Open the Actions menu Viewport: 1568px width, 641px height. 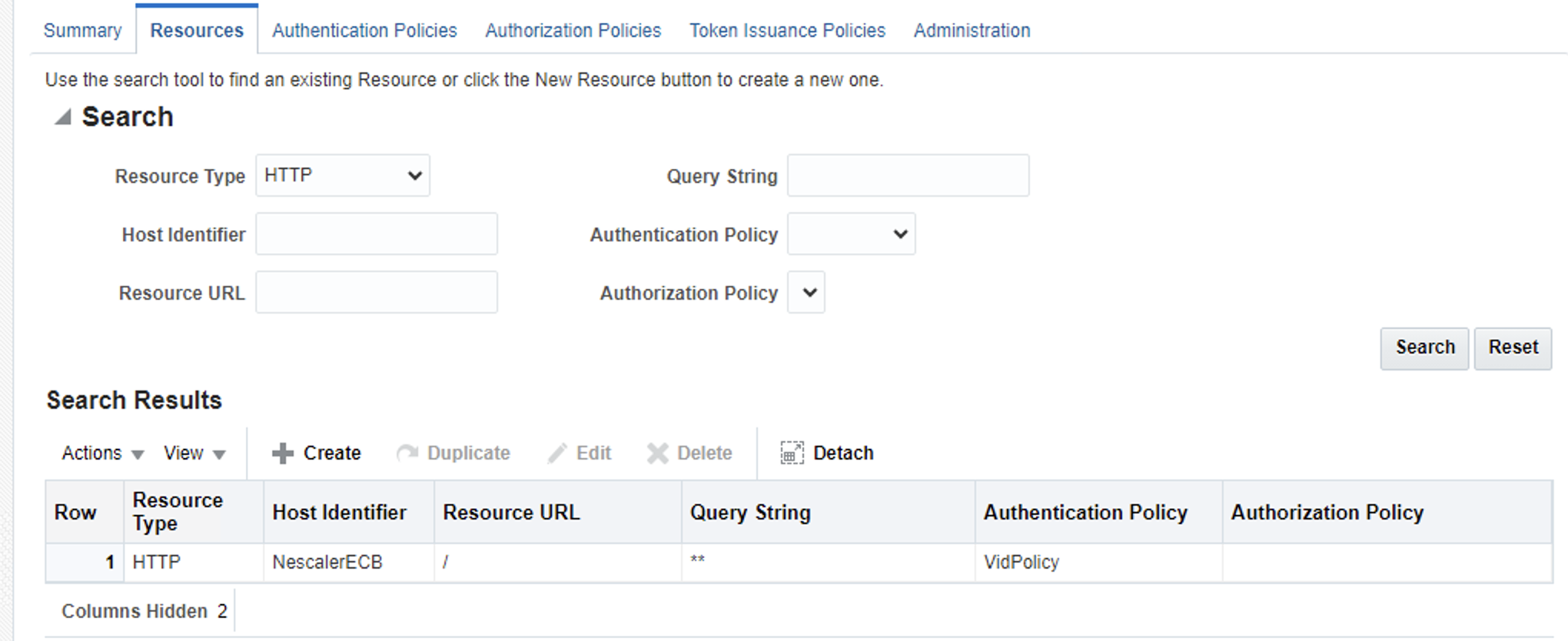pos(102,453)
